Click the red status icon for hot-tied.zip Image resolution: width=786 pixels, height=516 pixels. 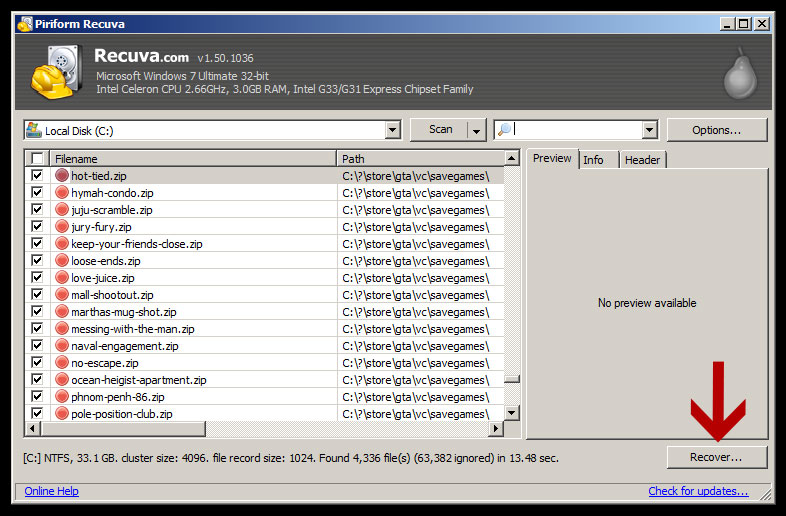62,176
